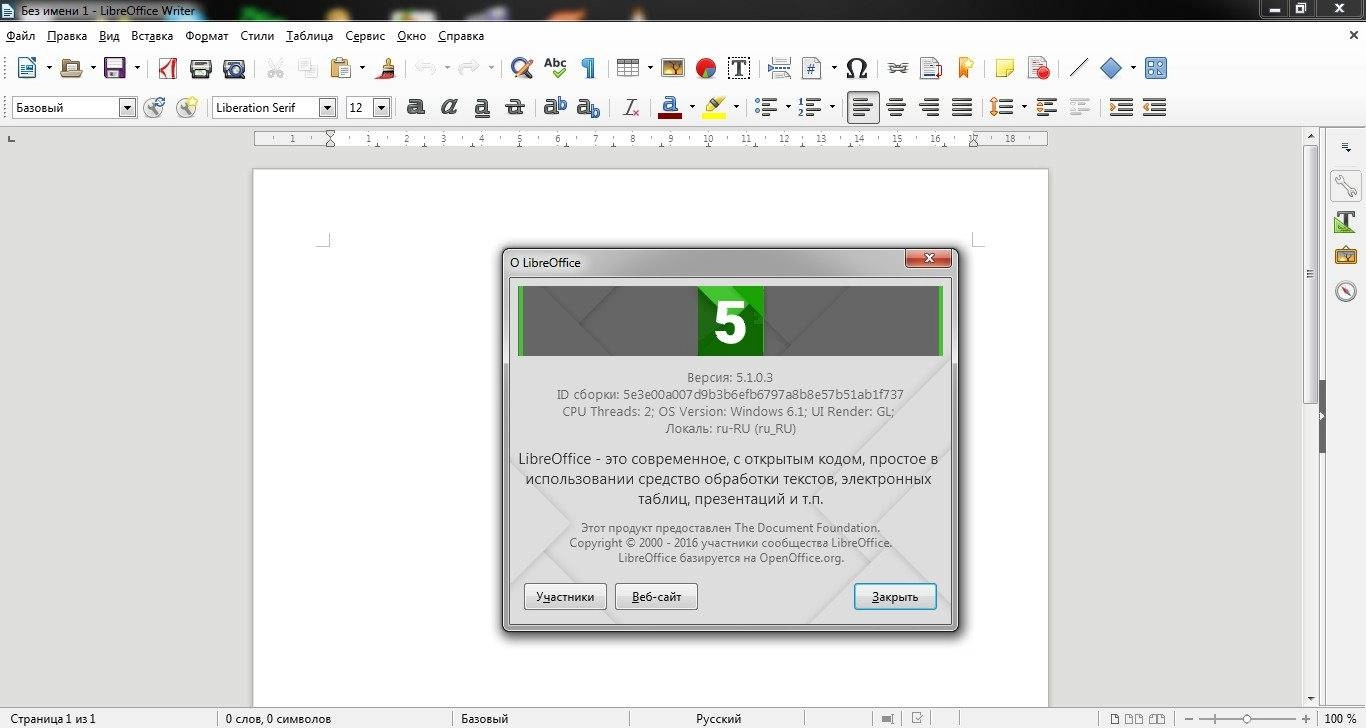Open sidebar Styles and Formatting icon

pyautogui.click(x=1346, y=222)
